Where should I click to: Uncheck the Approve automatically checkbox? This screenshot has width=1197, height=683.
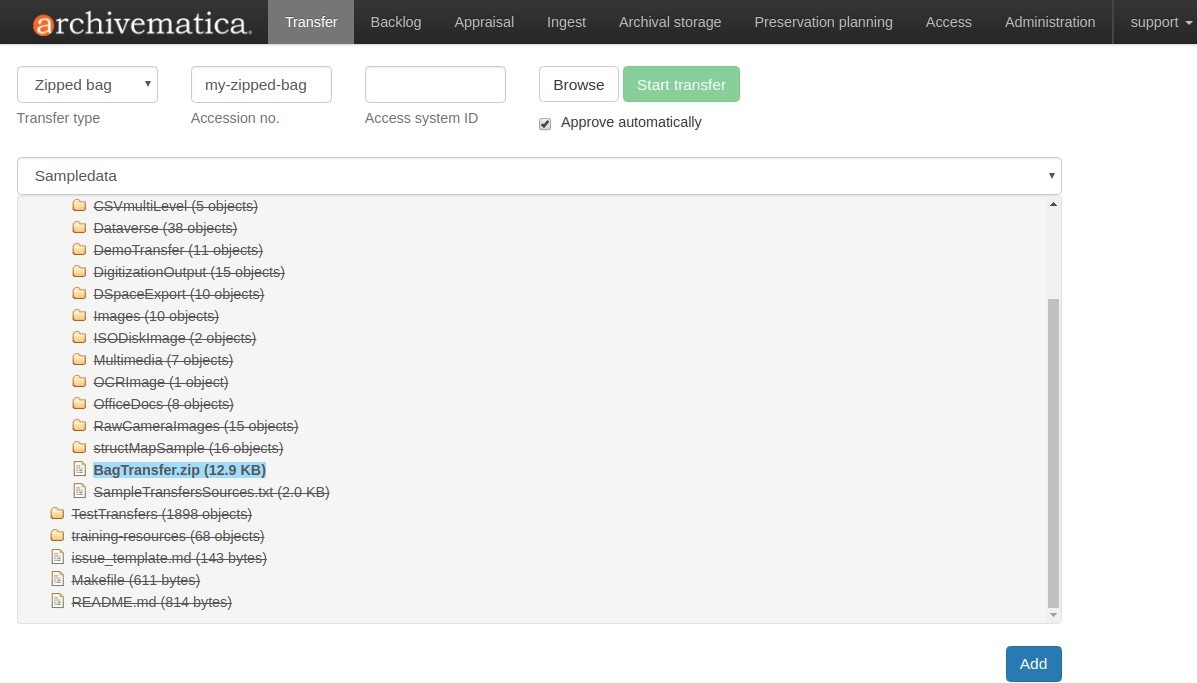coord(545,124)
